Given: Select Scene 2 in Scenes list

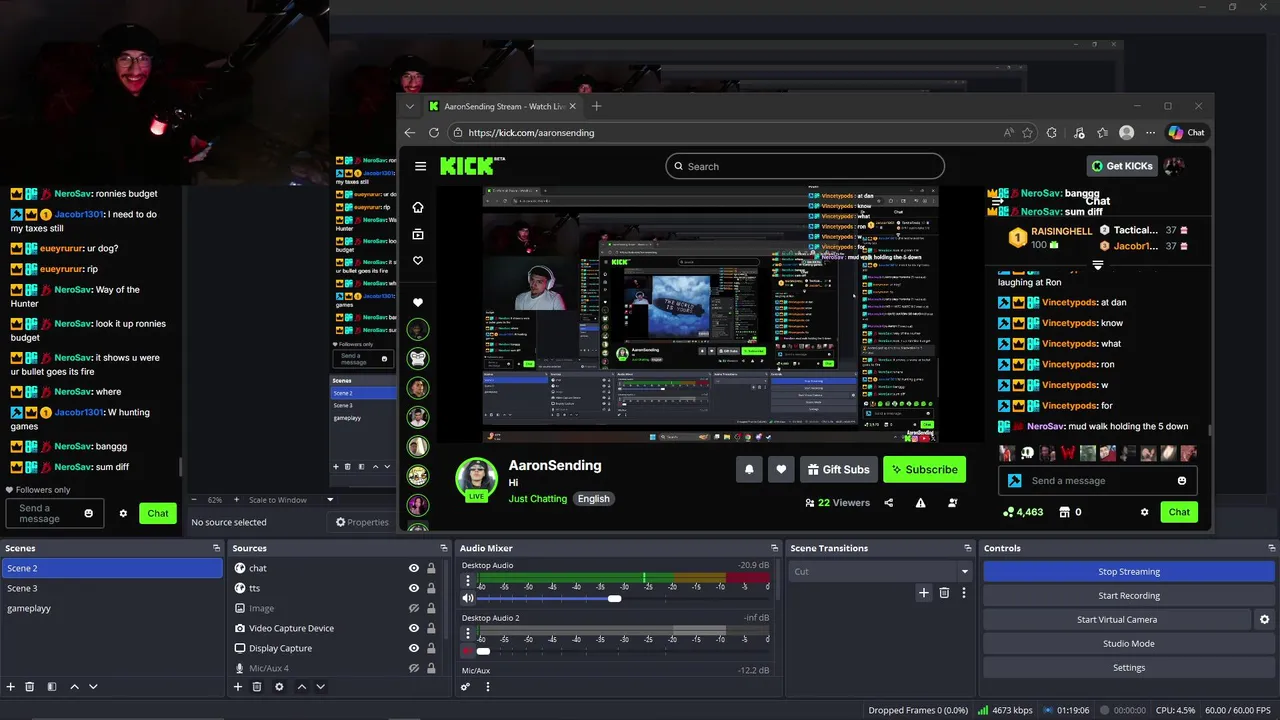Looking at the screenshot, I should click(x=112, y=568).
